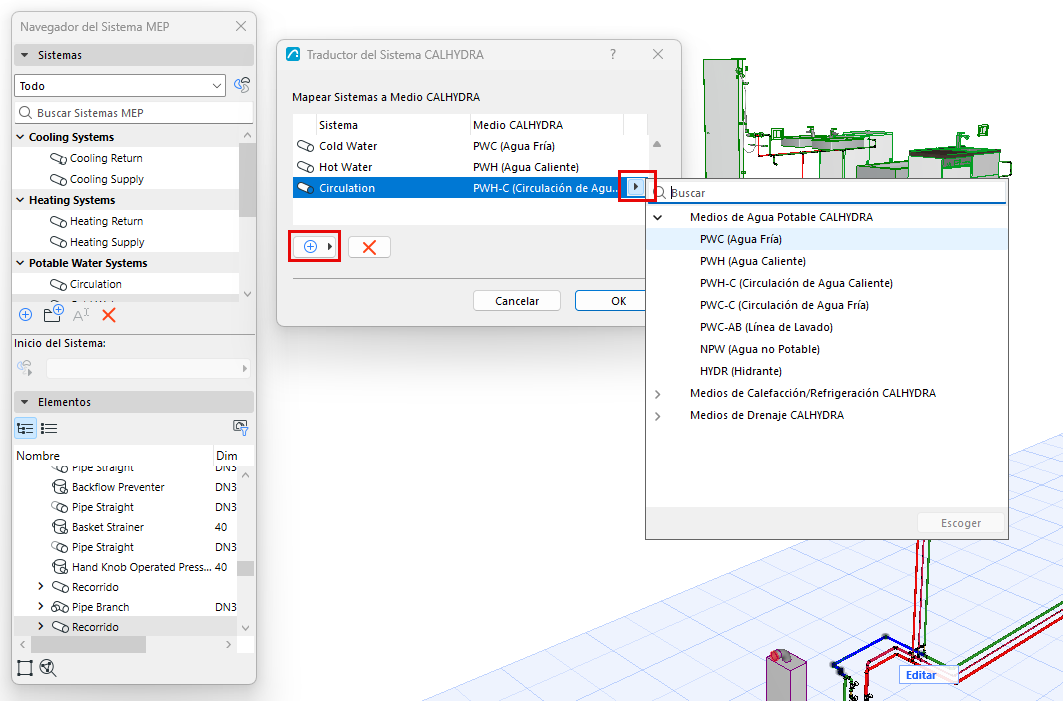Collapse the Potable Water Systems group
Image resolution: width=1063 pixels, height=701 pixels.
coord(20,263)
